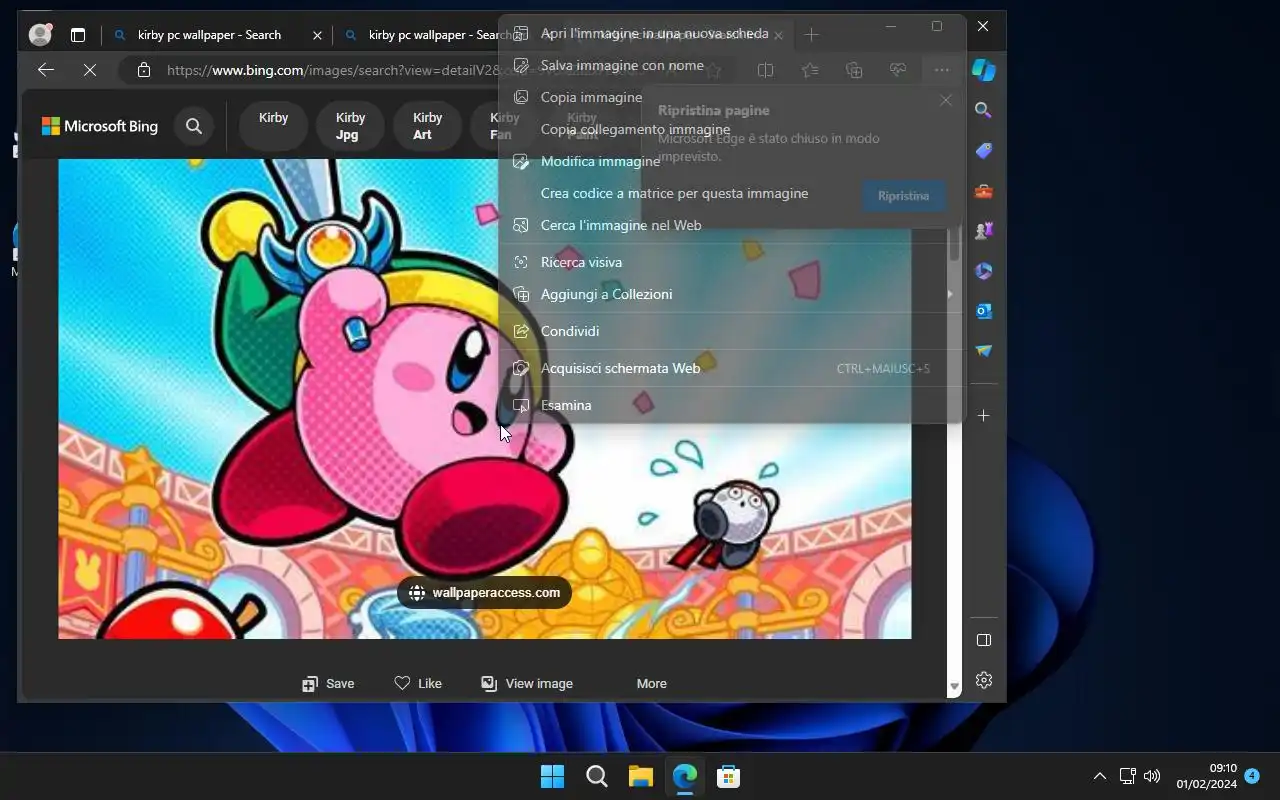Open the volume tray icon
Viewport: 1280px width, 800px height.
tap(1152, 776)
